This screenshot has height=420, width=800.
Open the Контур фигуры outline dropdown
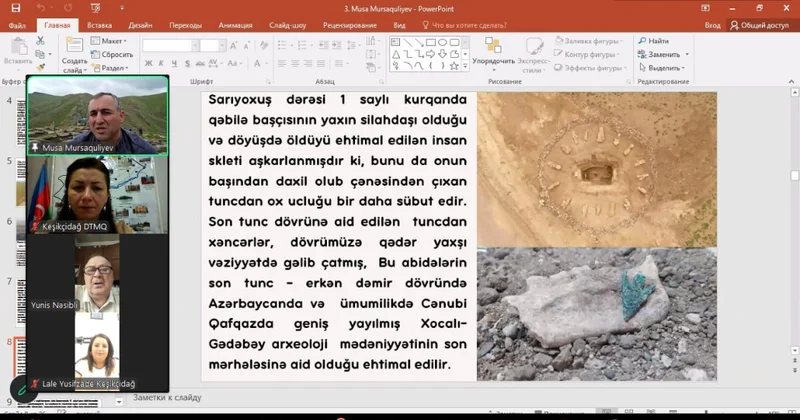coord(587,54)
